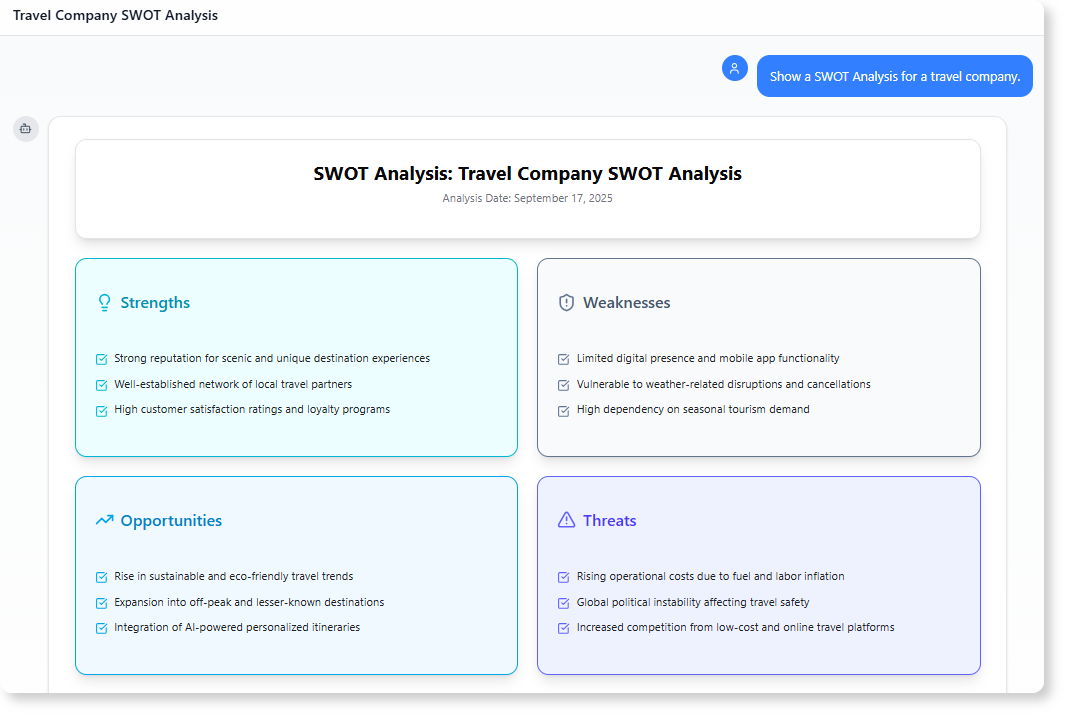The image size is (1065, 715).
Task: Click the "Travel Company SWOT Analysis" title bar
Action: click(114, 15)
